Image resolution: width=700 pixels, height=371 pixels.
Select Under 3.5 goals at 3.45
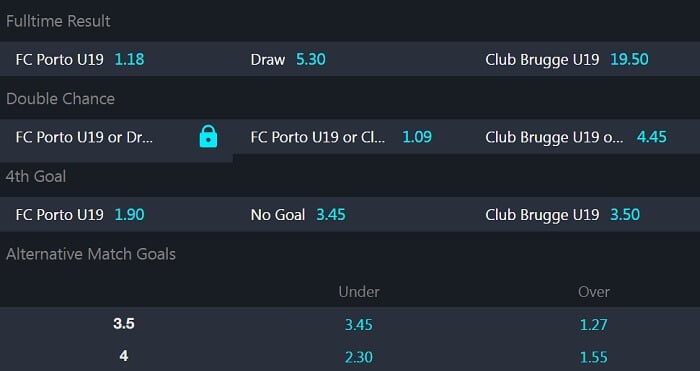pos(359,324)
